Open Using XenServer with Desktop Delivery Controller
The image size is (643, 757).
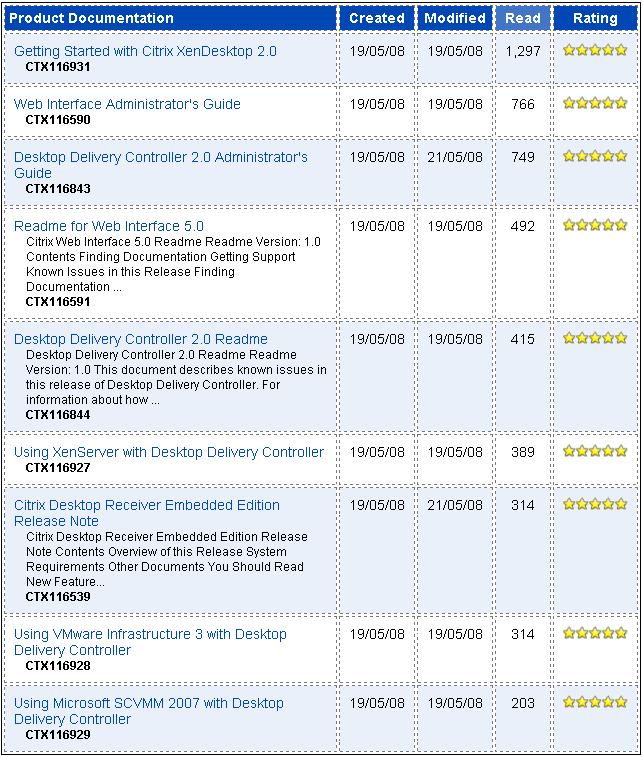pos(169,452)
